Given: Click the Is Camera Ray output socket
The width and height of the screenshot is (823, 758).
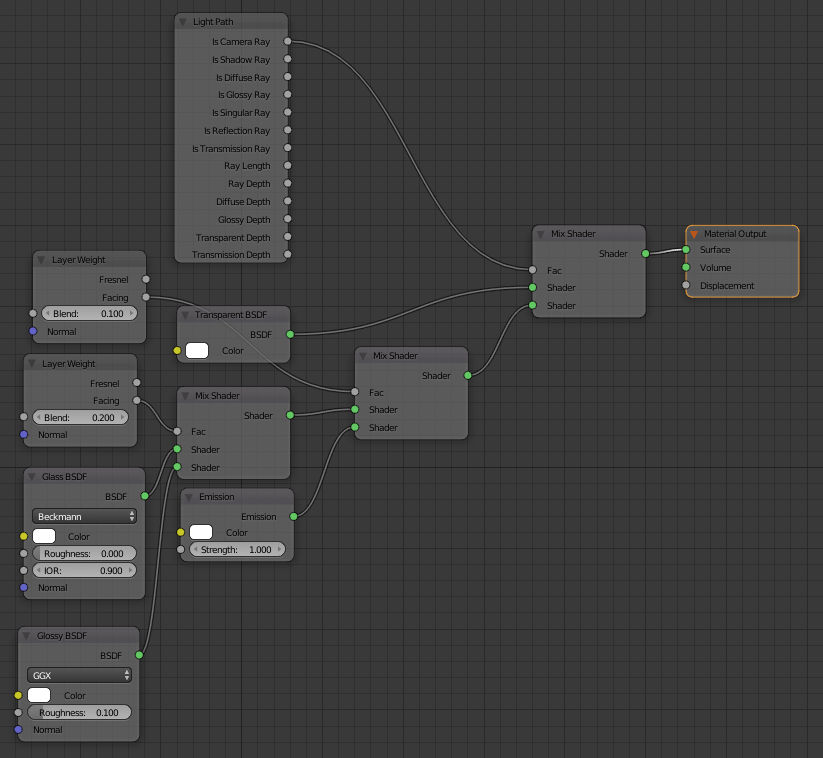Looking at the screenshot, I should pyautogui.click(x=288, y=41).
